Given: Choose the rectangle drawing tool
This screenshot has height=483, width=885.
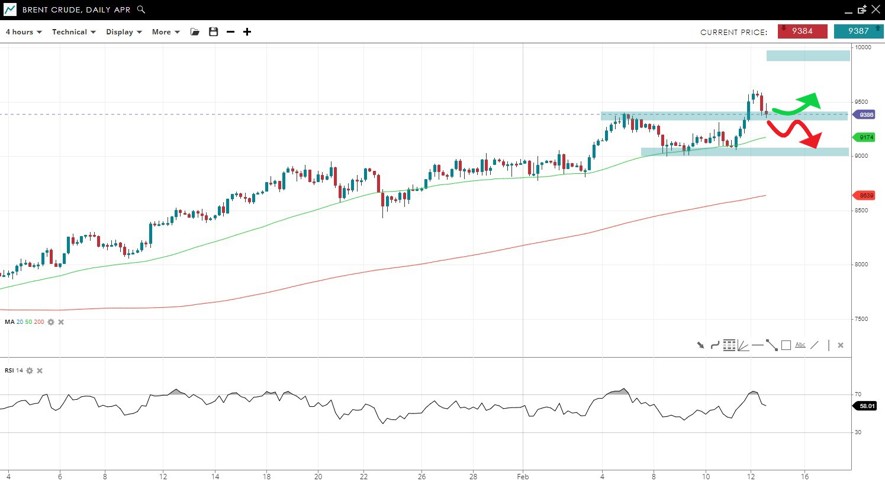Looking at the screenshot, I should tap(786, 345).
